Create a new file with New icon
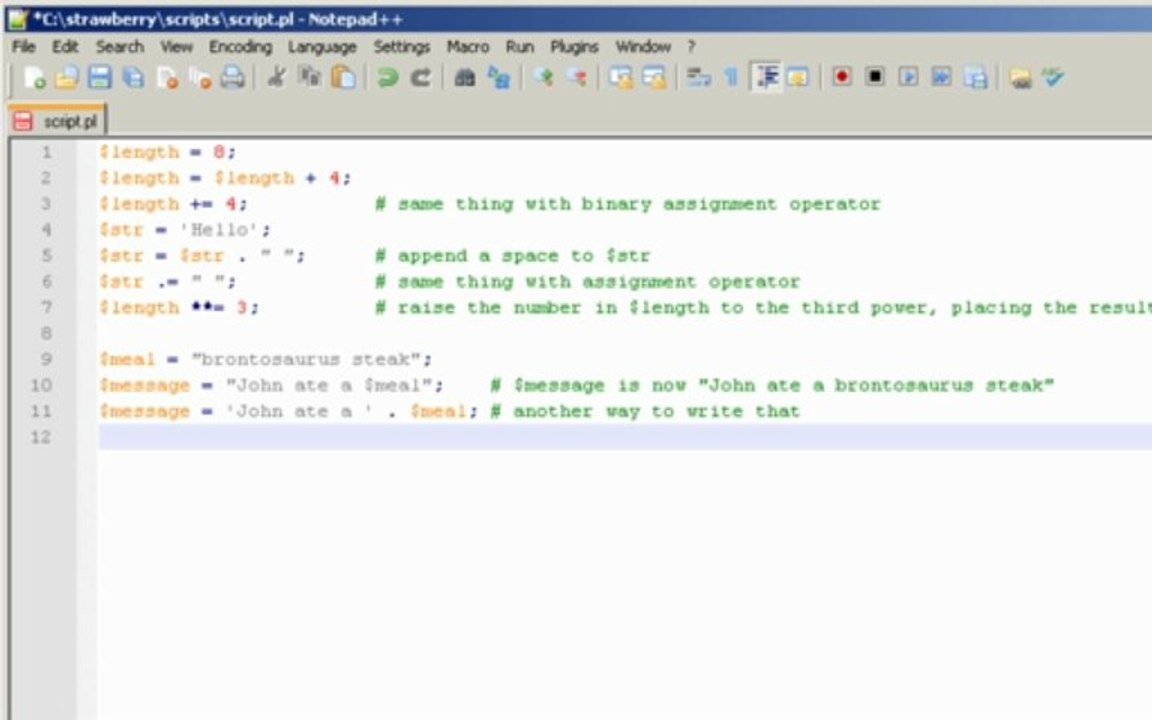 coord(34,77)
